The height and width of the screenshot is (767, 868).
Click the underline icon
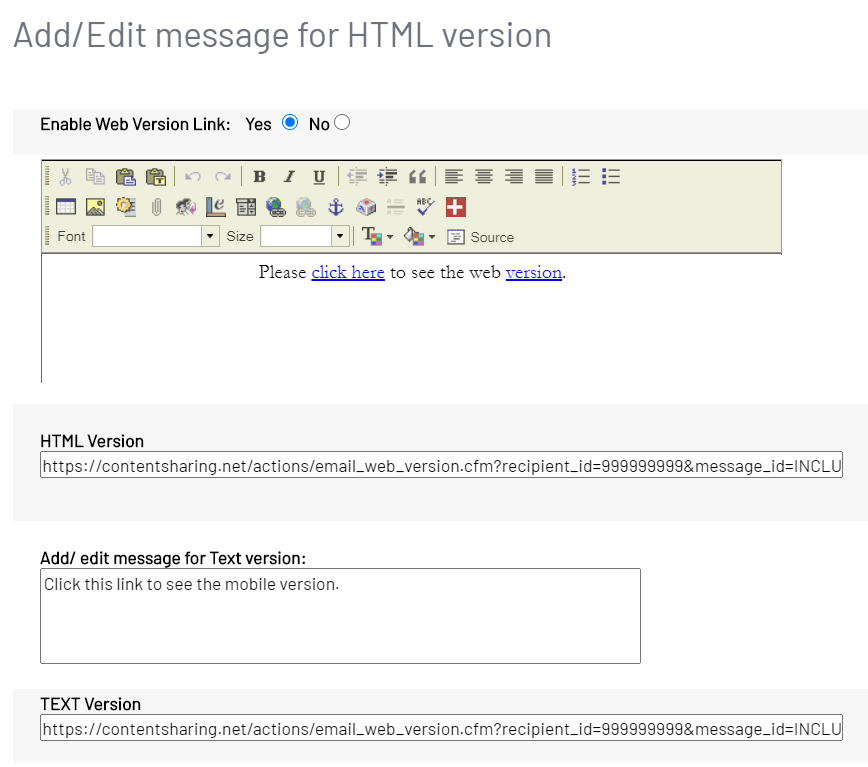click(x=319, y=177)
